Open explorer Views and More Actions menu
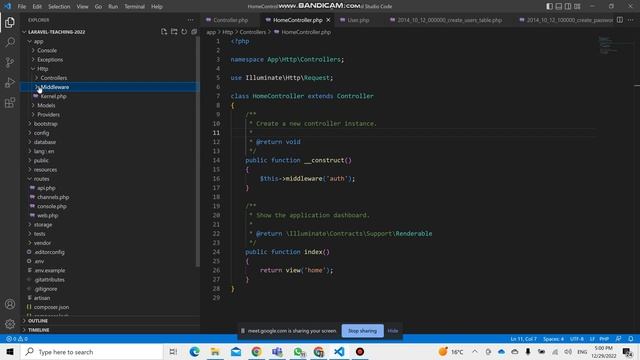Image resolution: width=640 pixels, height=360 pixels. tap(191, 20)
